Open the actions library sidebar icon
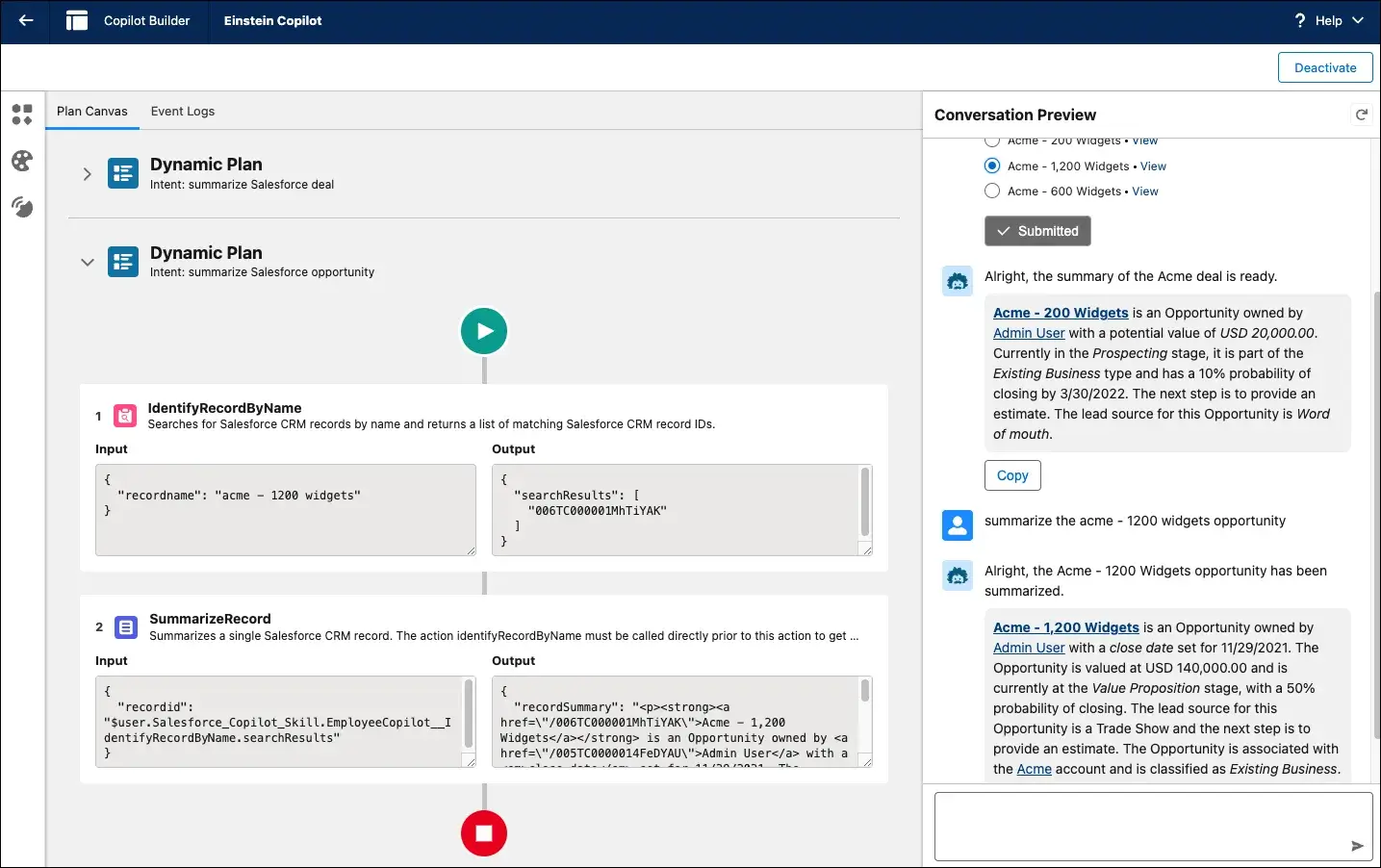This screenshot has width=1381, height=868. (x=22, y=115)
